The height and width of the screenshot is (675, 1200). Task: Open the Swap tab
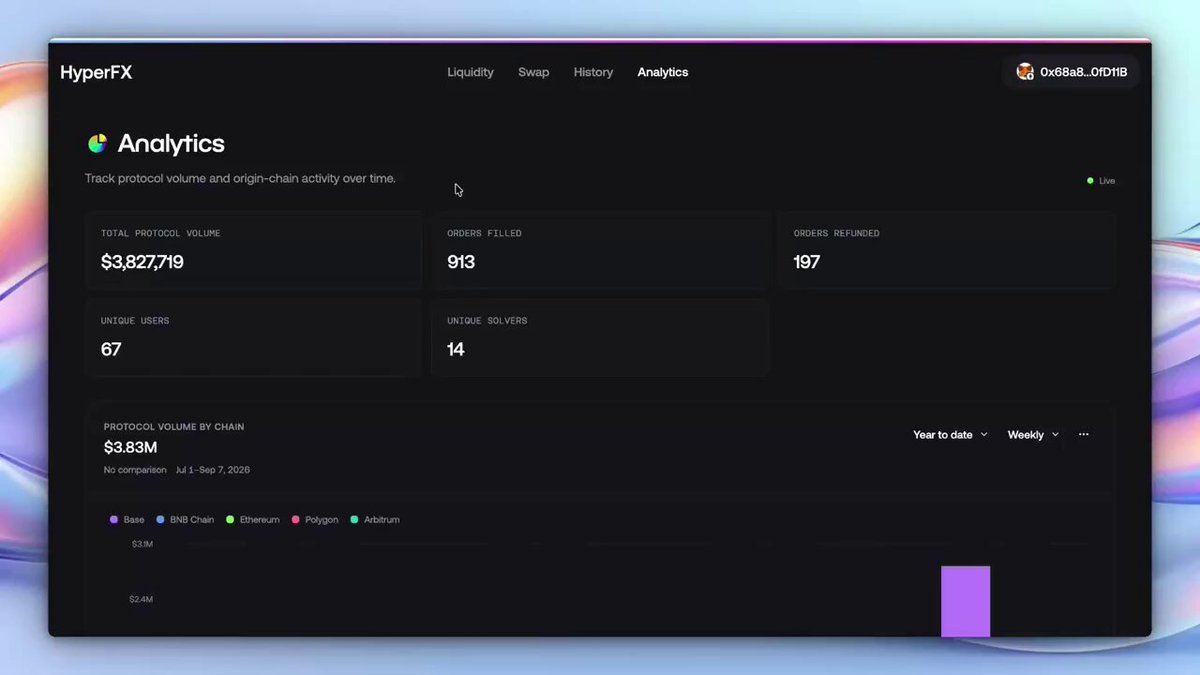[x=533, y=72]
